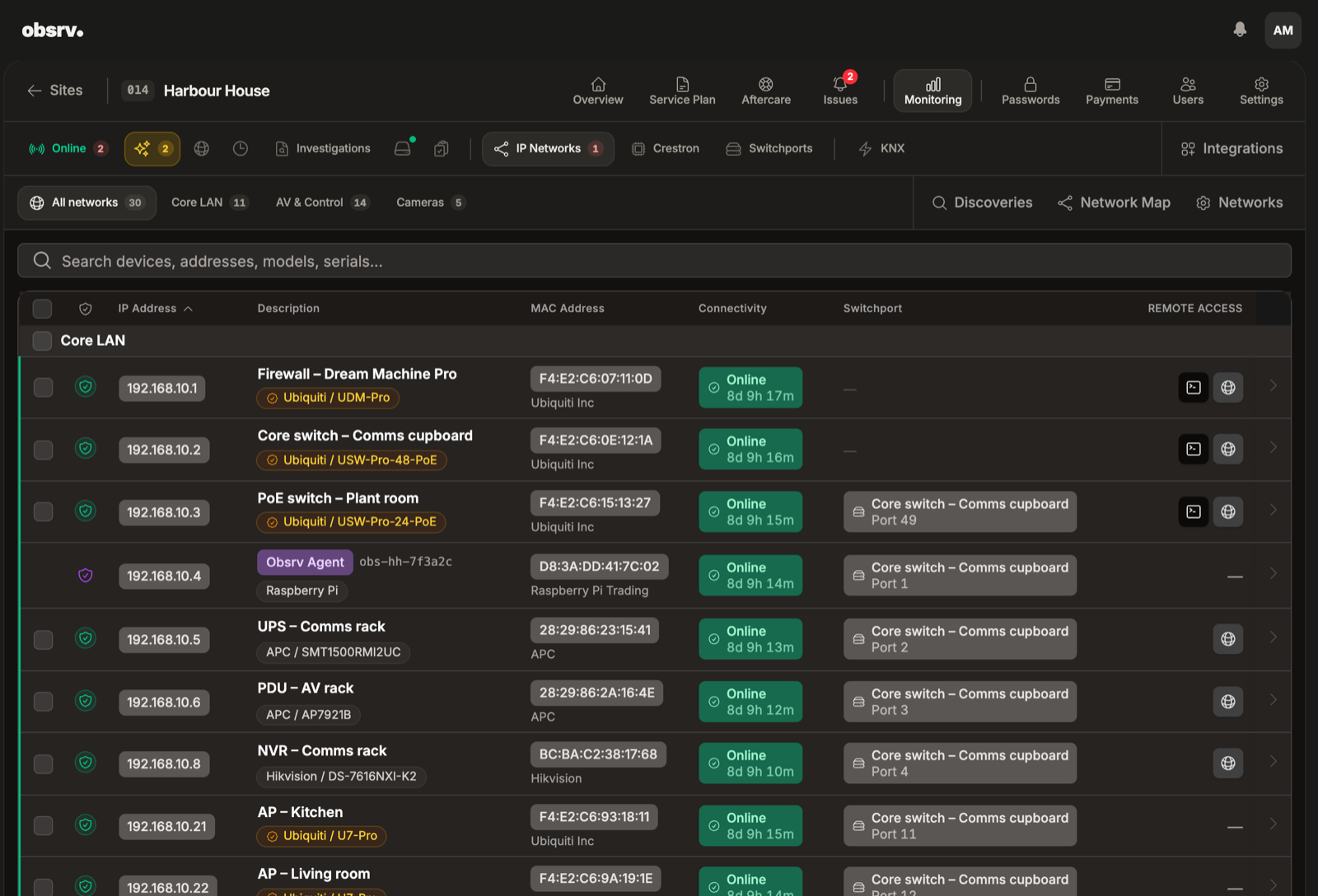Click the device icon with green dot
Screen dimensions: 1318x896
pos(403,148)
